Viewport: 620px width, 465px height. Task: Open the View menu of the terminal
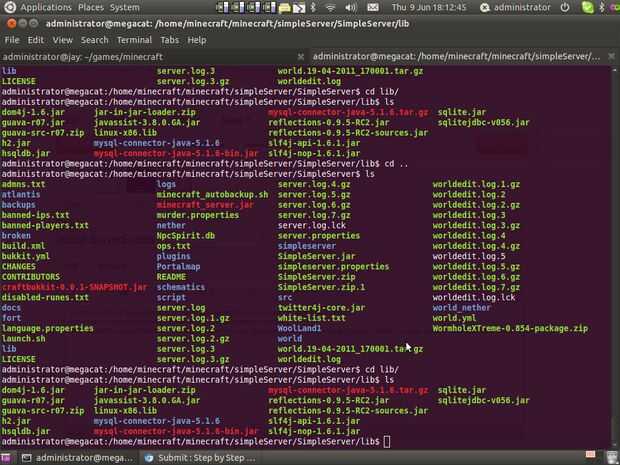(x=62, y=40)
